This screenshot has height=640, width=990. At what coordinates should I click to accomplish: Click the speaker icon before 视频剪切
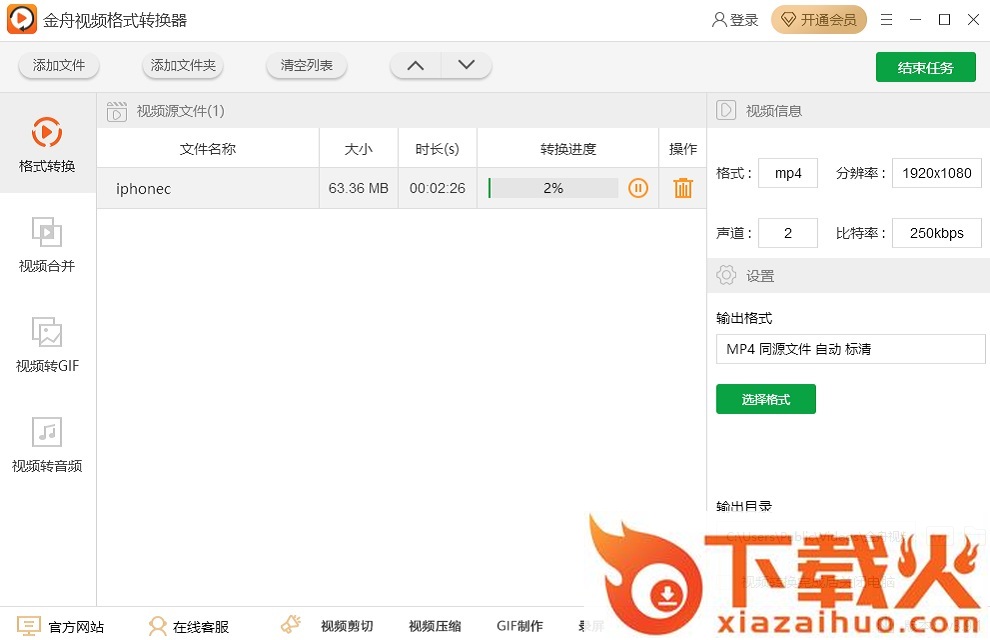290,624
